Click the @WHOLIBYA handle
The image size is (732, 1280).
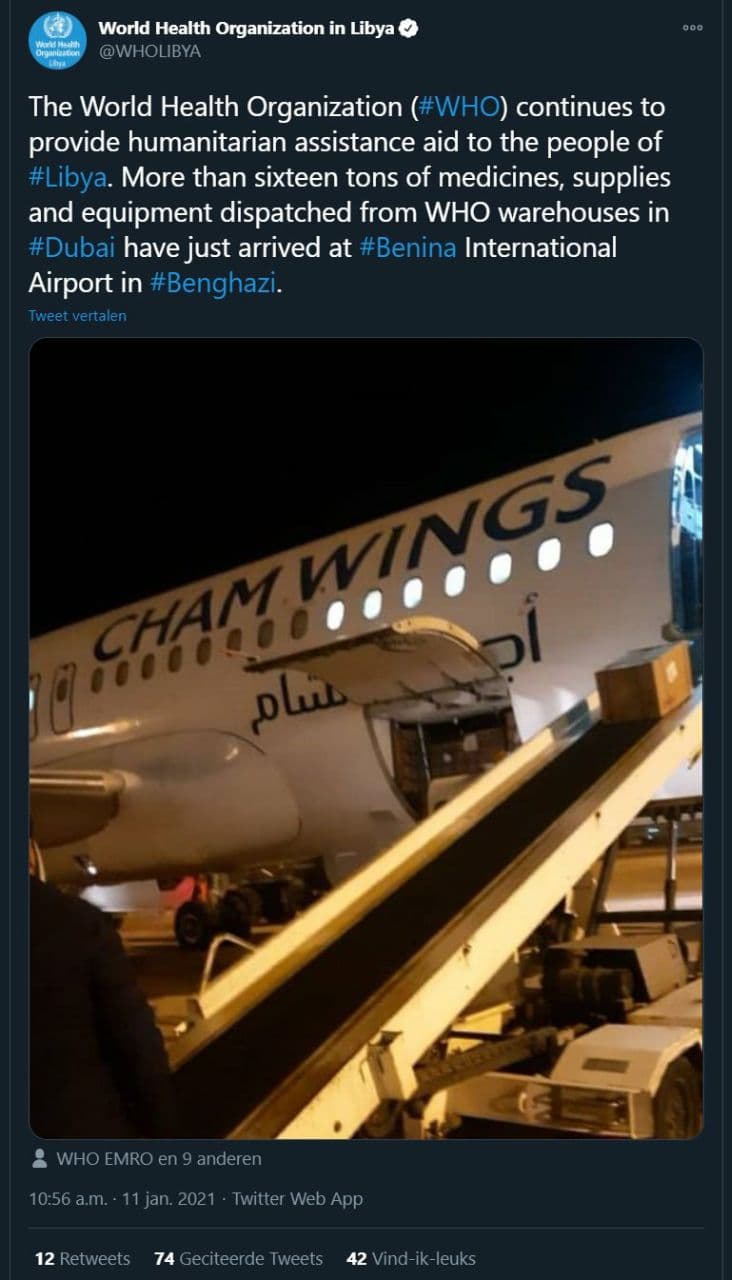[149, 51]
